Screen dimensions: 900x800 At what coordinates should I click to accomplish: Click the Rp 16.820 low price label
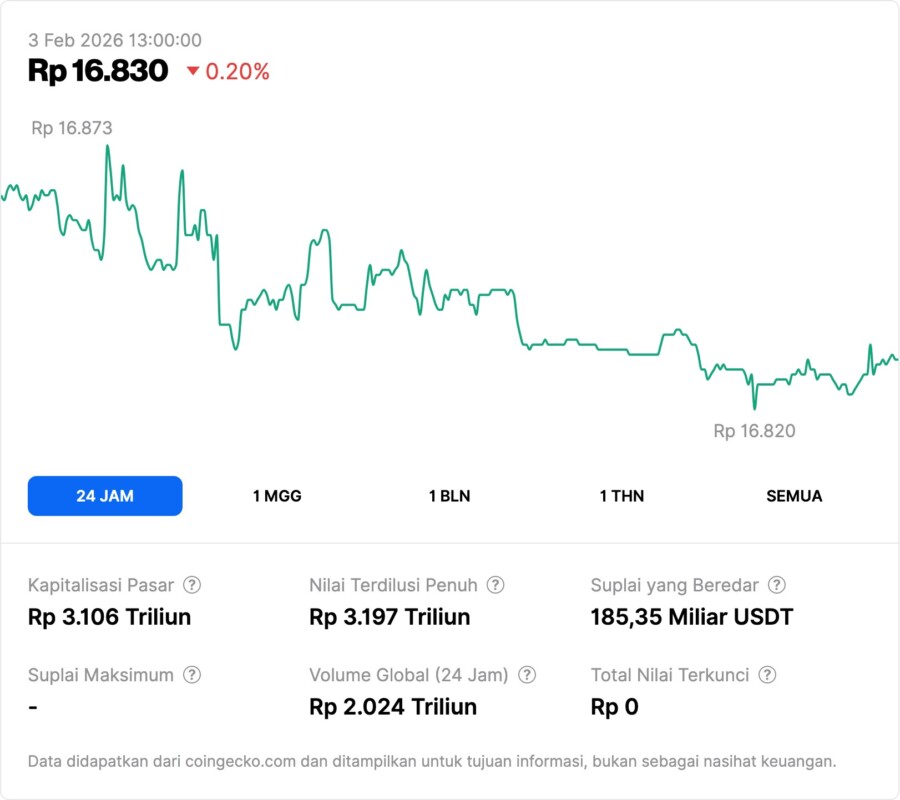coord(754,431)
